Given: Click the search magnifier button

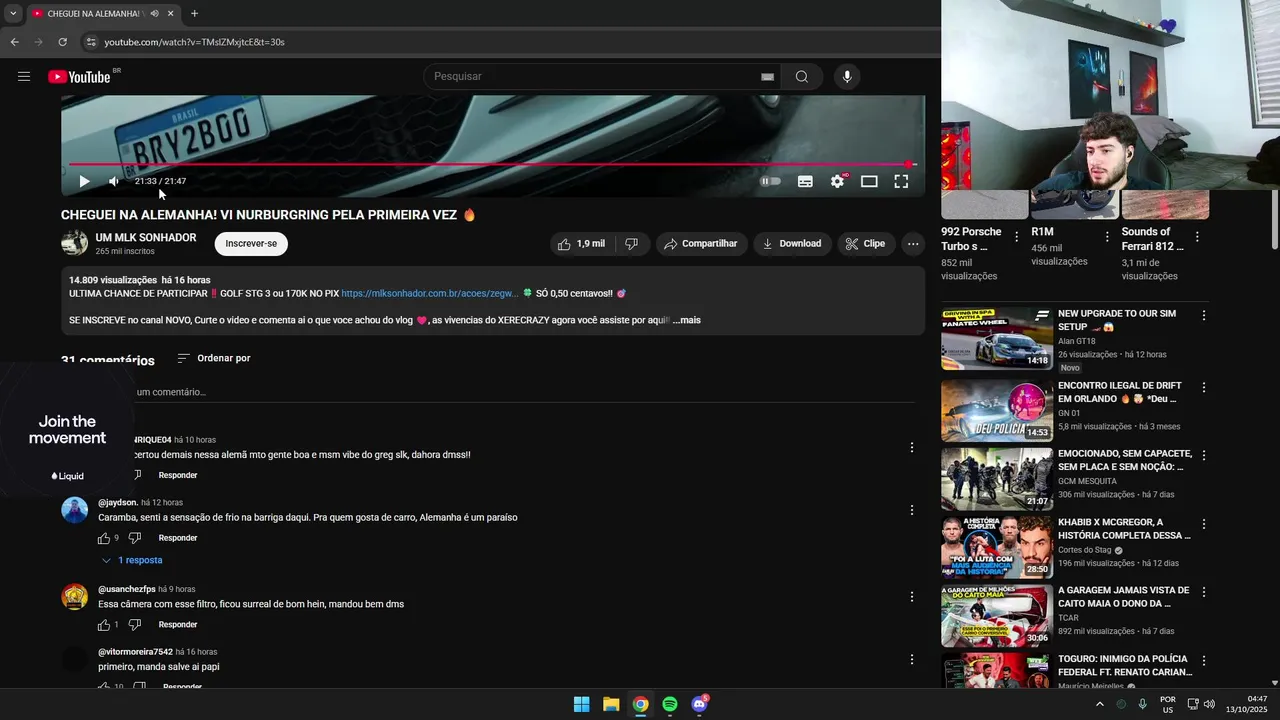Looking at the screenshot, I should (x=802, y=77).
